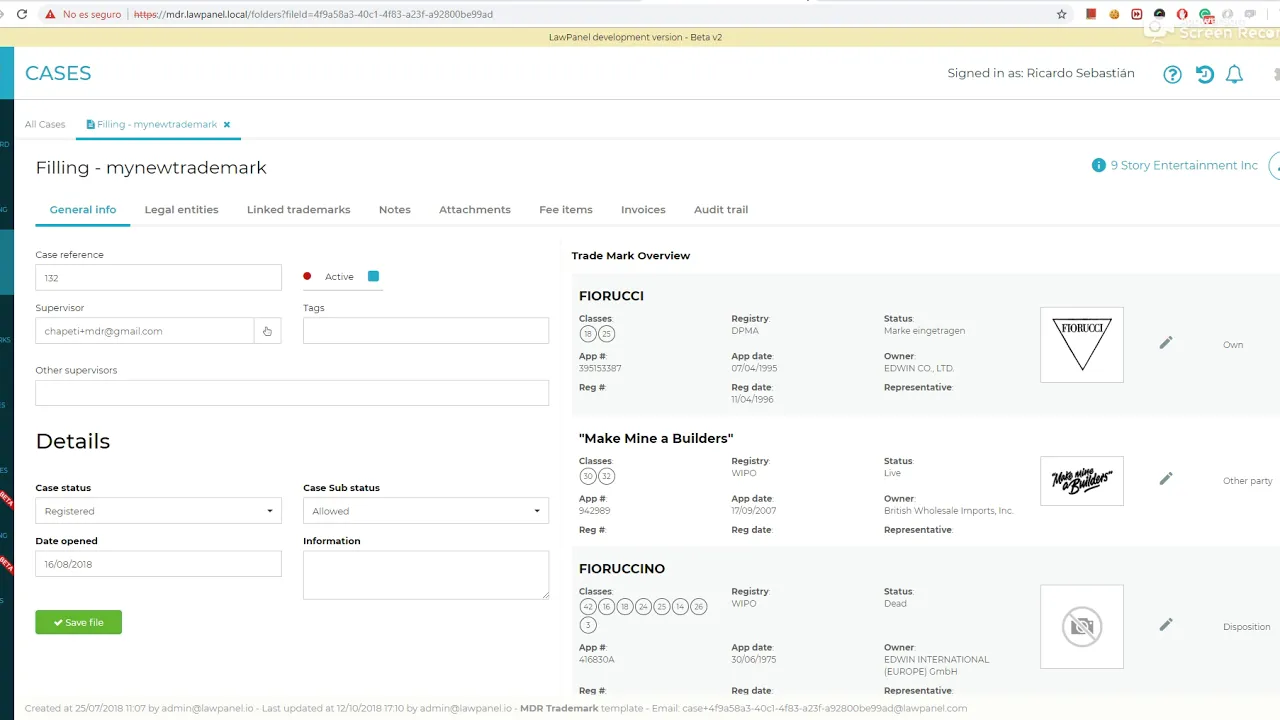The width and height of the screenshot is (1280, 720).
Task: Click the 'Other party' label
Action: click(1247, 481)
